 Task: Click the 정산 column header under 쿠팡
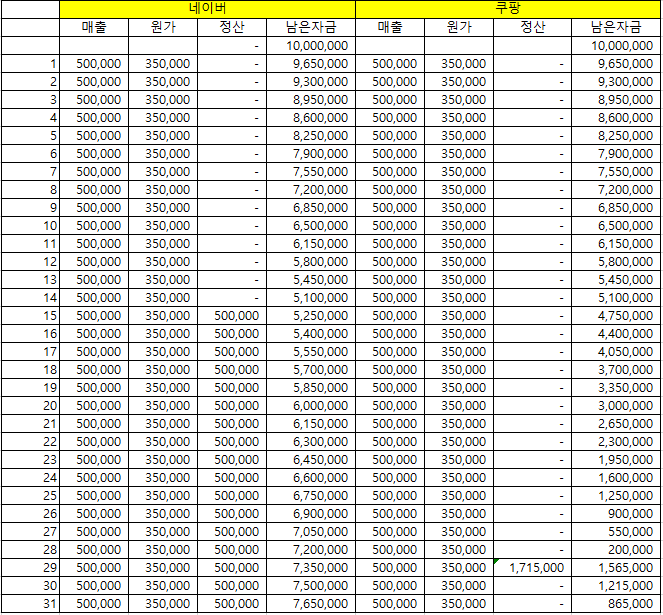(532, 27)
